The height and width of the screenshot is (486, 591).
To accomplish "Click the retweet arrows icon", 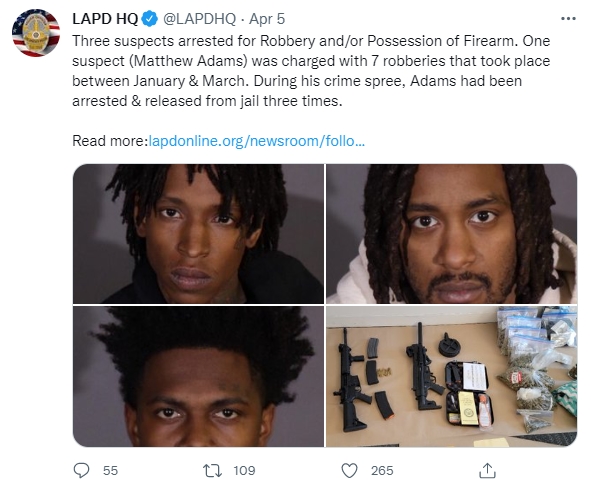I will pyautogui.click(x=213, y=471).
